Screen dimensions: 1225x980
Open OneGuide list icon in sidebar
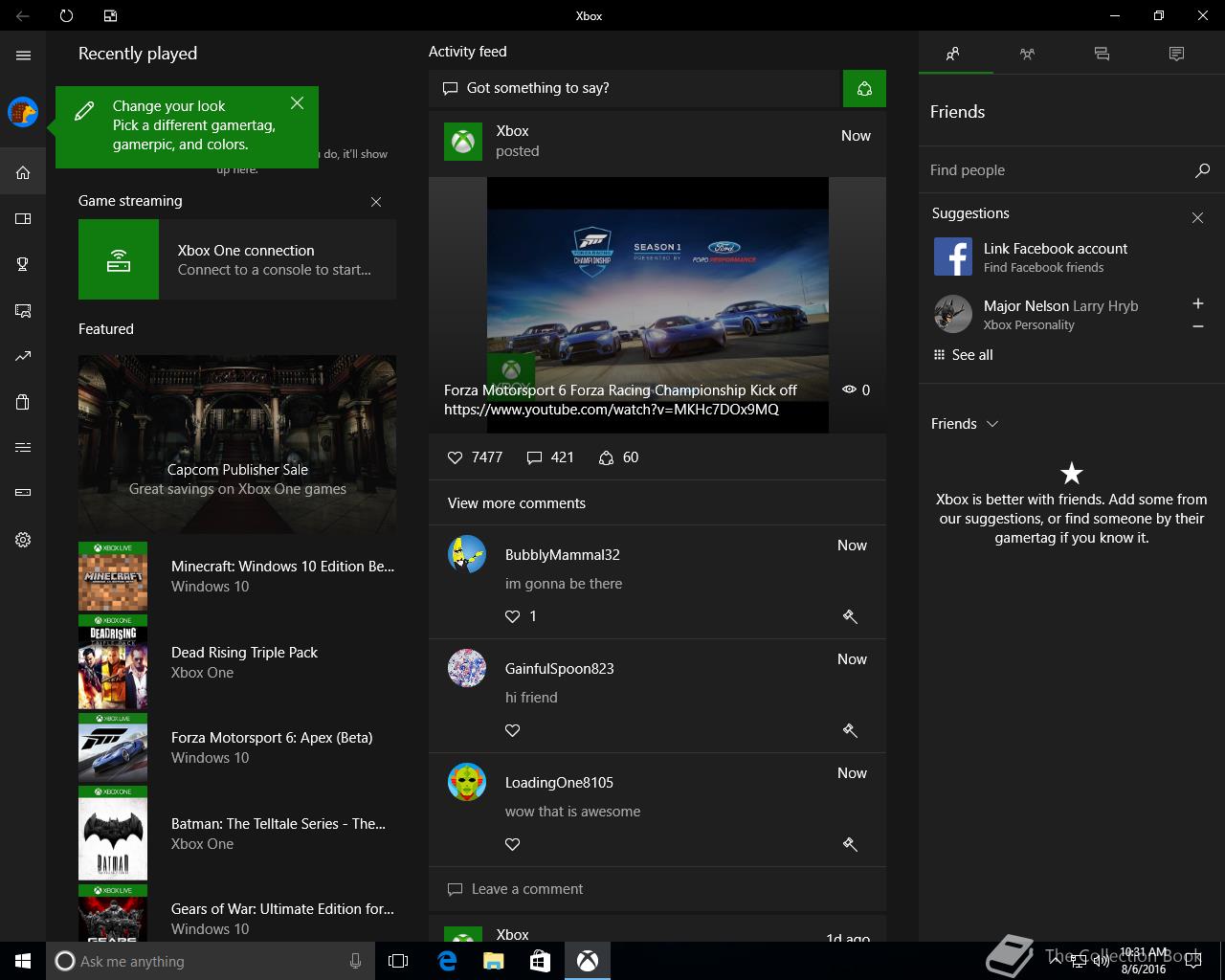23,447
